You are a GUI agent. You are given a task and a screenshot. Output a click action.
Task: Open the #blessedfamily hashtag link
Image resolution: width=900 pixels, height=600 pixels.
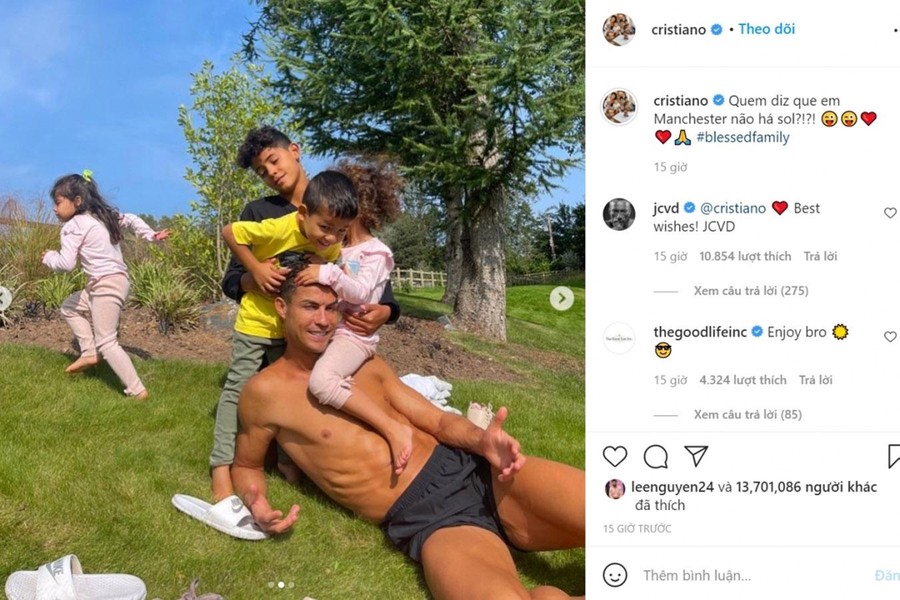click(x=743, y=137)
